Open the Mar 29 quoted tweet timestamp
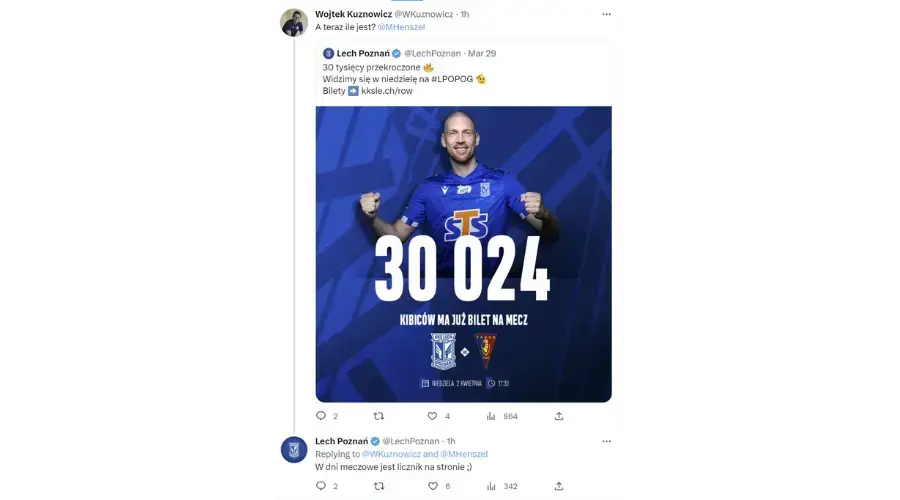The width and height of the screenshot is (900, 500). tap(482, 53)
